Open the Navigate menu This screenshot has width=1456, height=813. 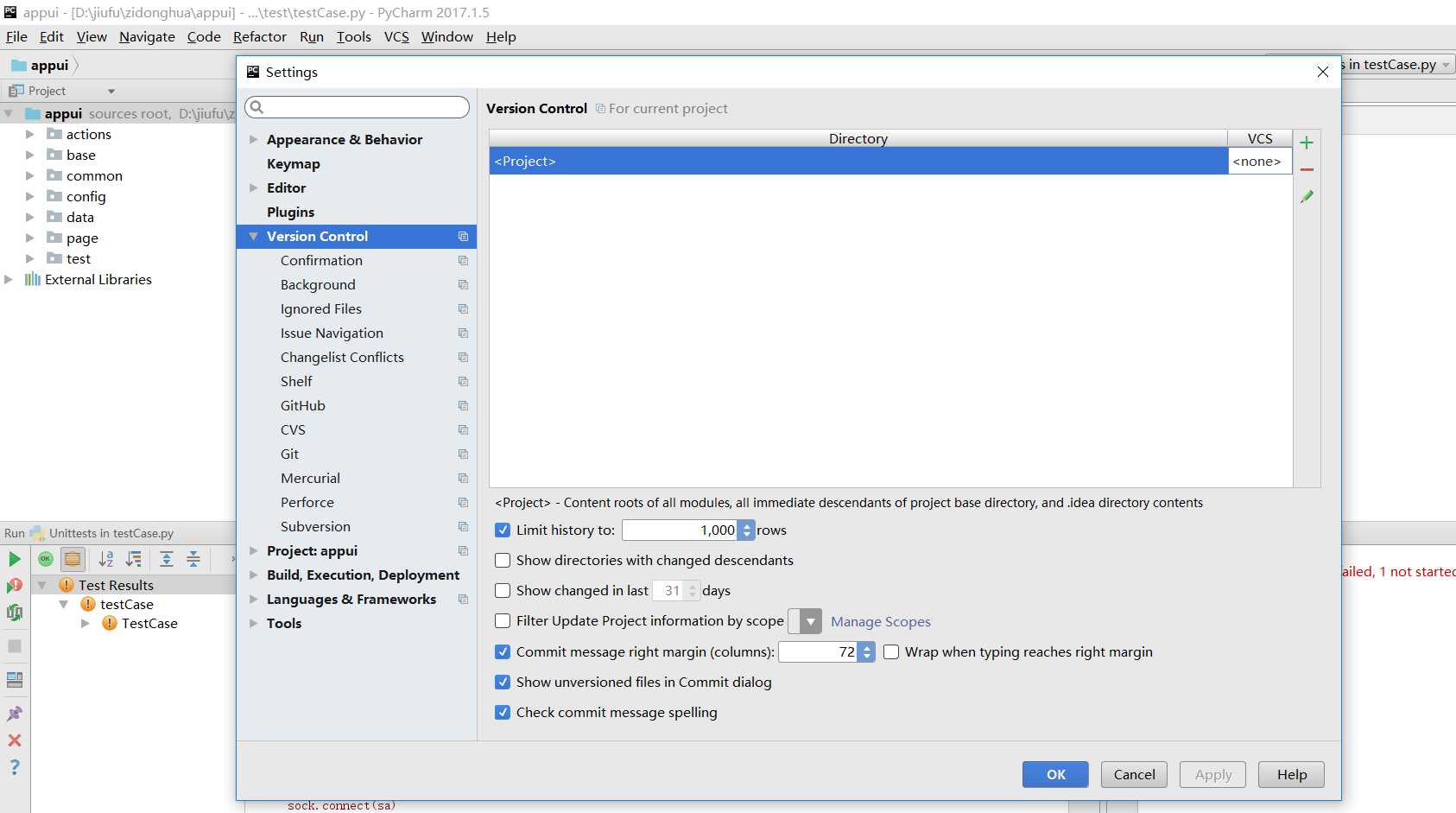coord(147,36)
